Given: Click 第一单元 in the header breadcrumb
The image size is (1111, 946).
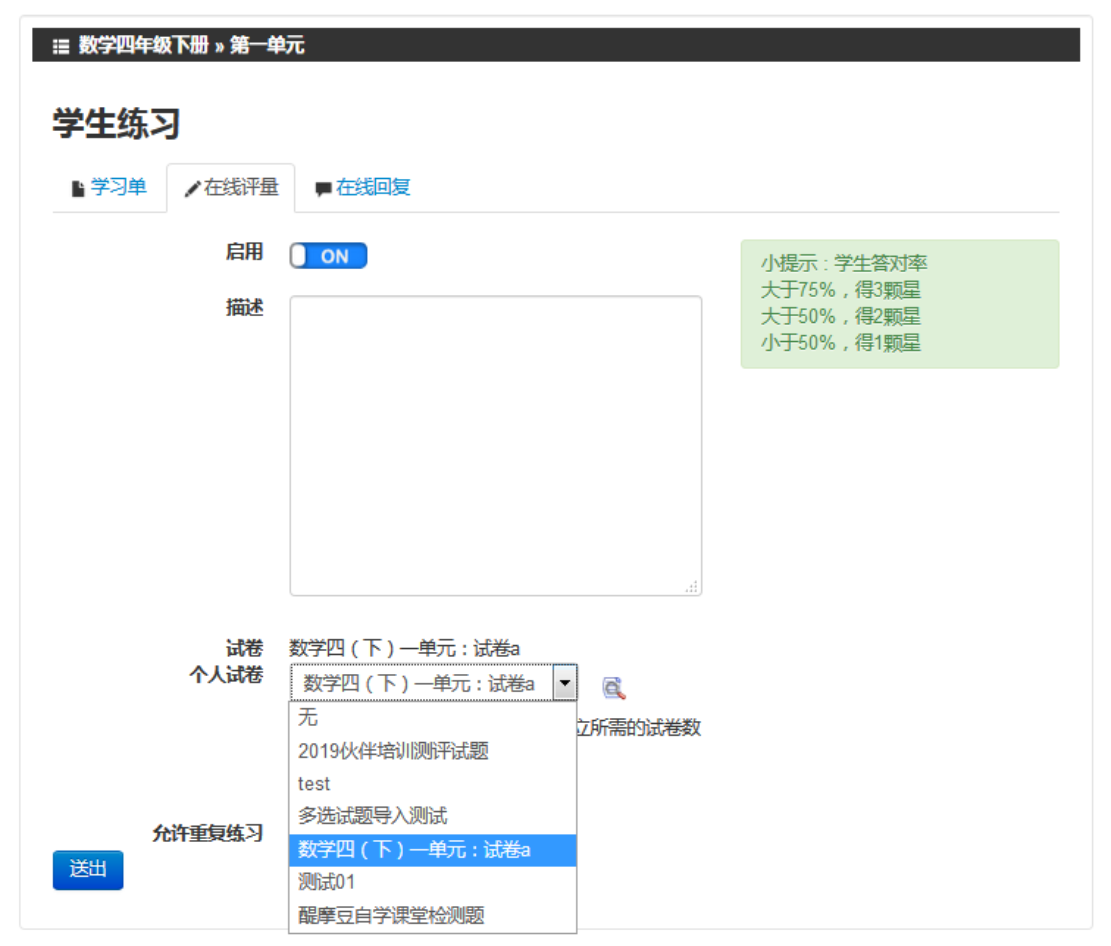Looking at the screenshot, I should pos(267,46).
